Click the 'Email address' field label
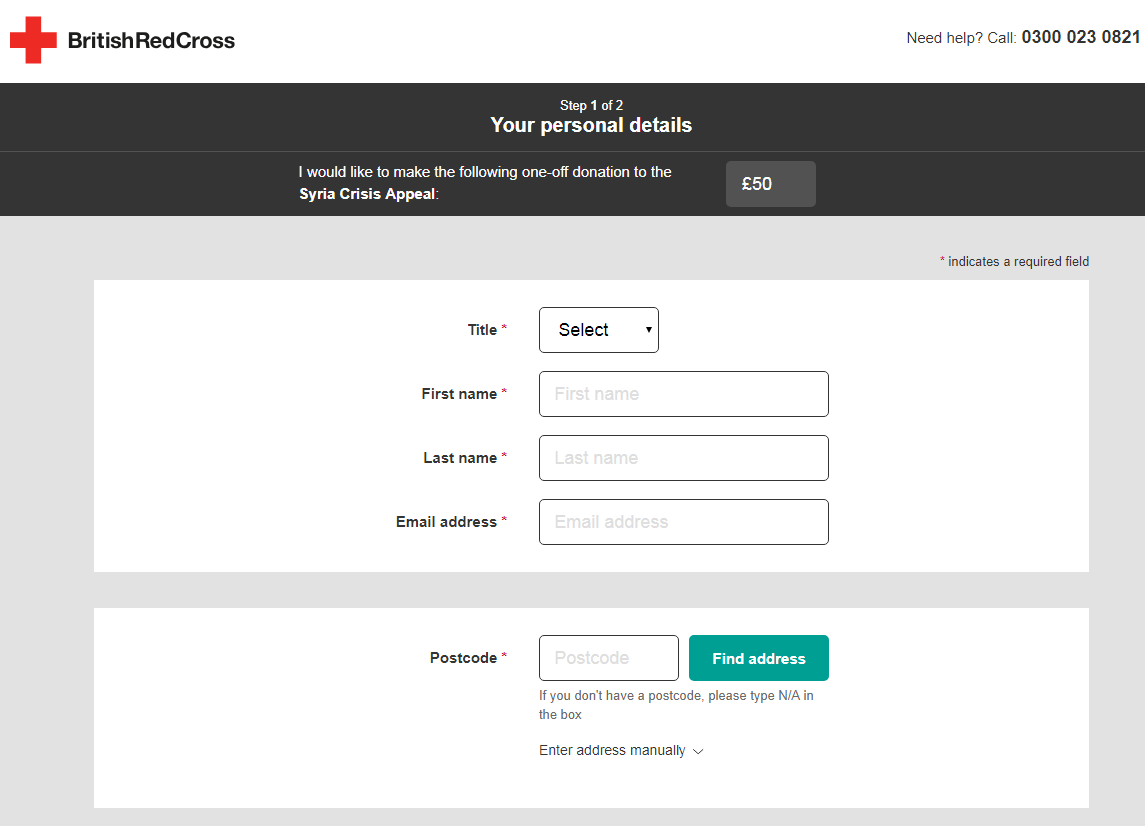 (x=446, y=522)
